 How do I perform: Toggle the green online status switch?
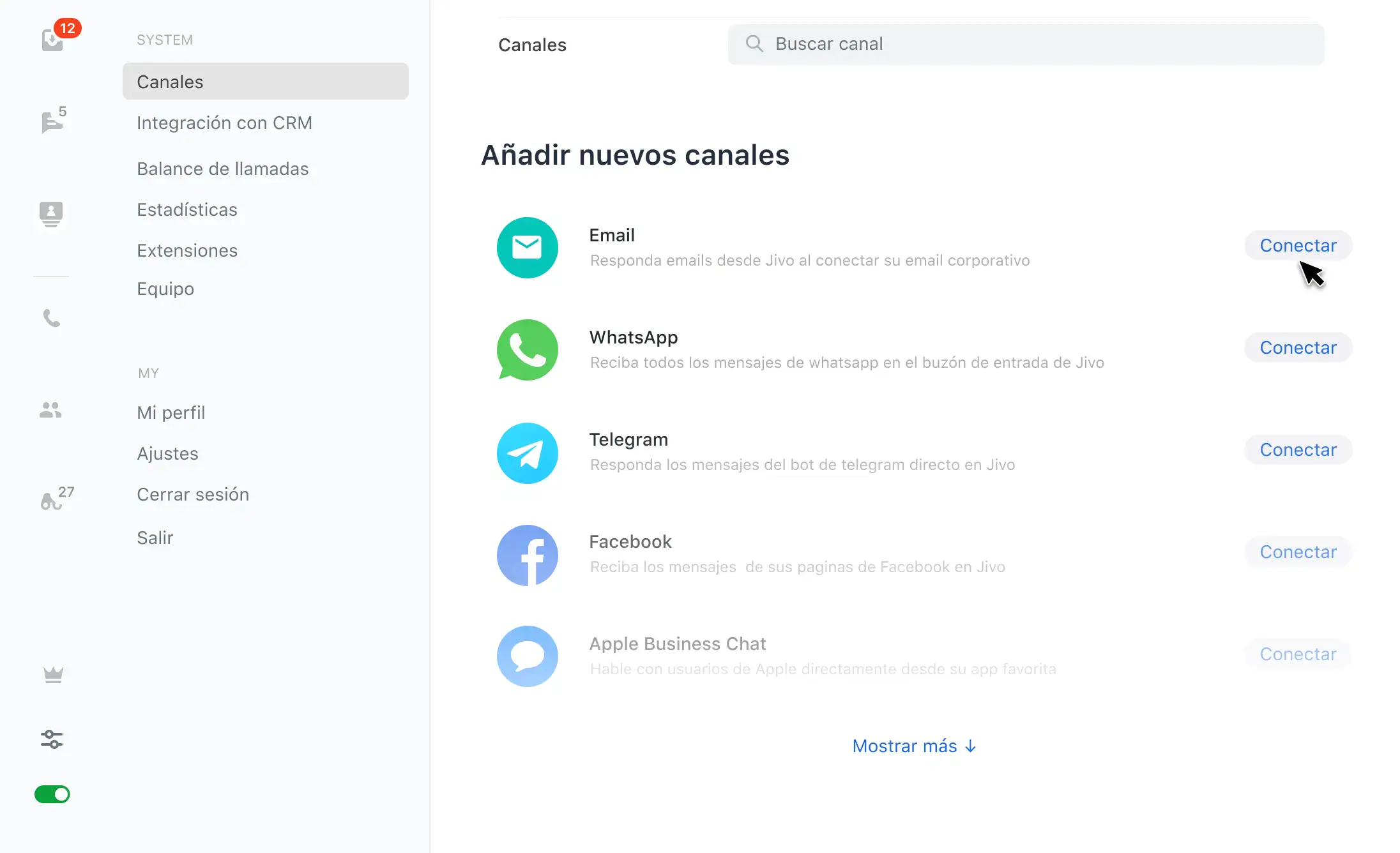point(52,794)
